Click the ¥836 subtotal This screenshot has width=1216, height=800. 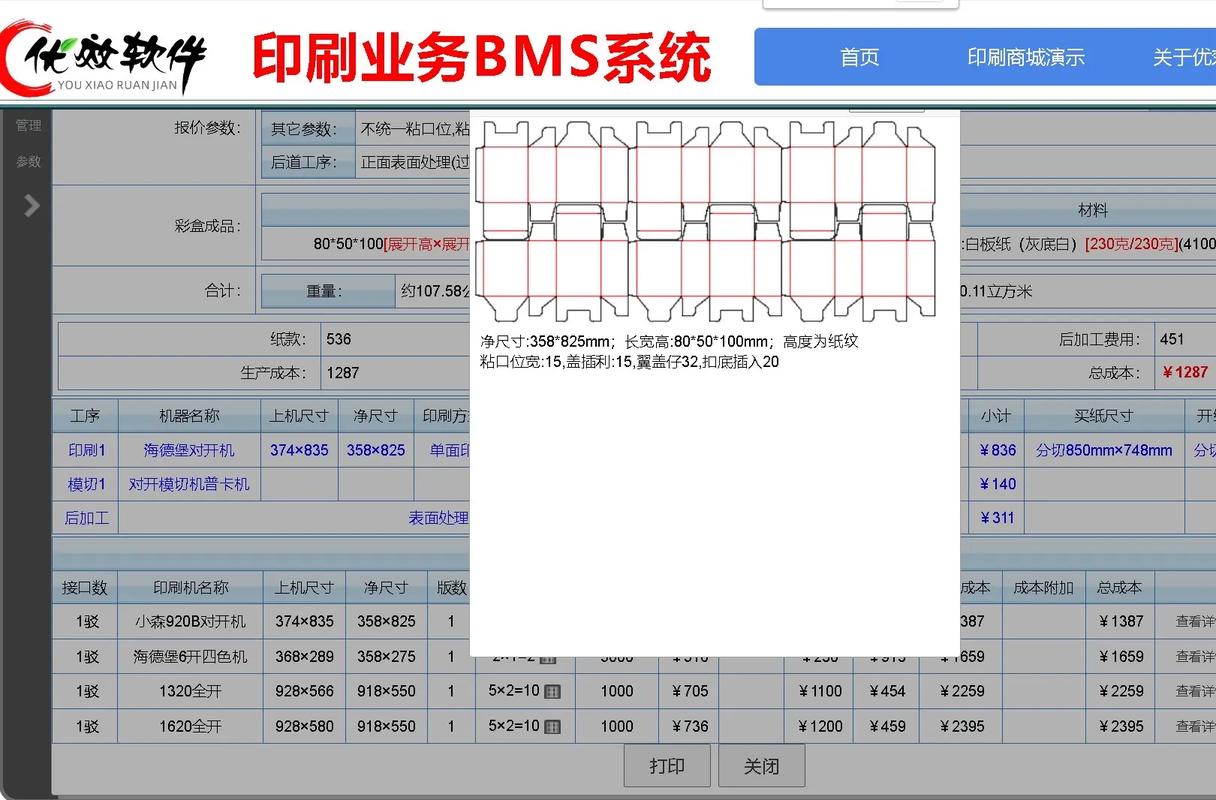coord(997,450)
